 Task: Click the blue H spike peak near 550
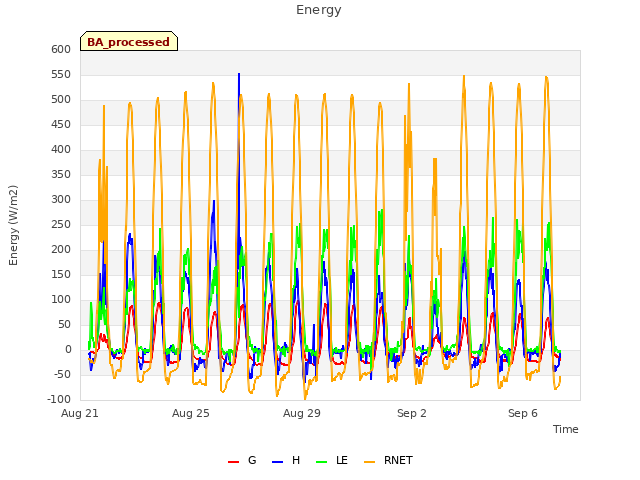pos(239,74)
